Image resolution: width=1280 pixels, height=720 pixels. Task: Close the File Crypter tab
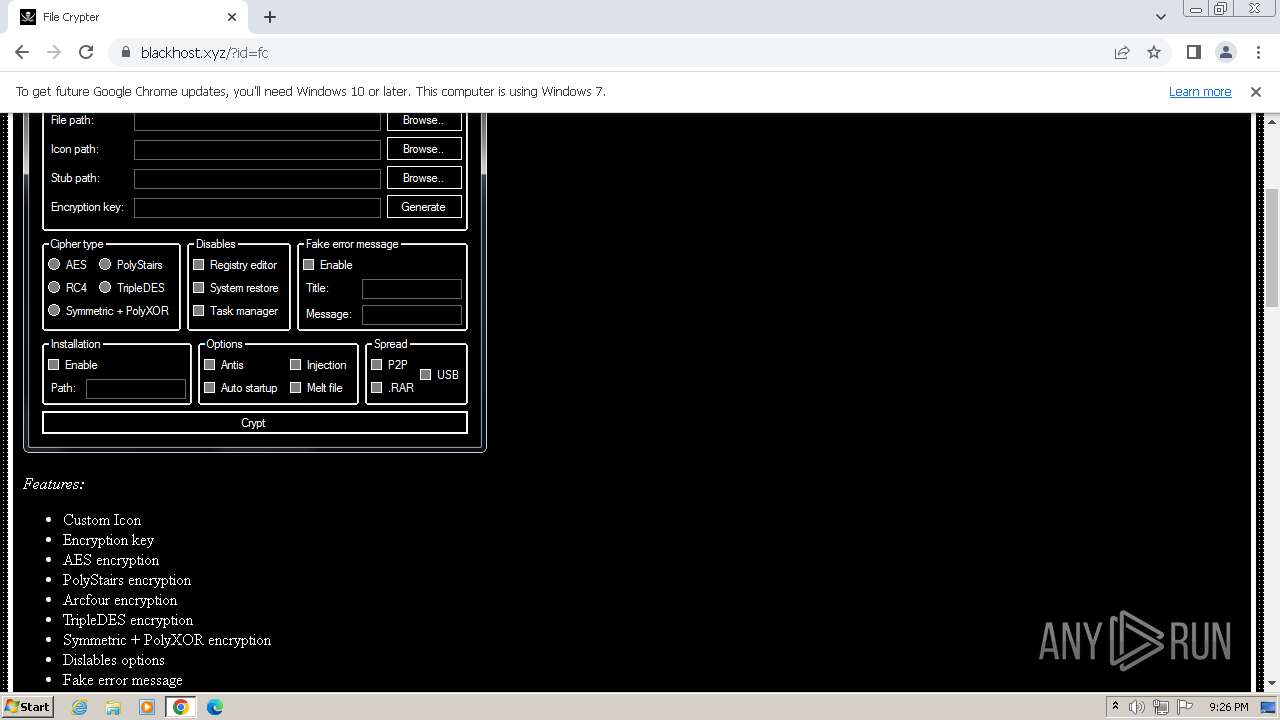coord(232,17)
